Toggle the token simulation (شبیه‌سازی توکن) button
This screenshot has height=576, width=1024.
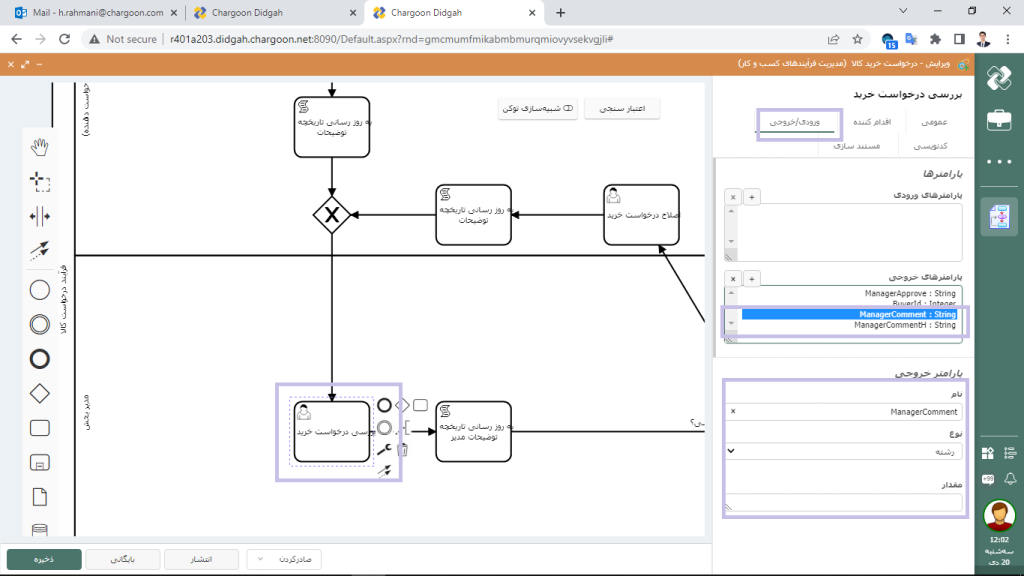pyautogui.click(x=537, y=108)
